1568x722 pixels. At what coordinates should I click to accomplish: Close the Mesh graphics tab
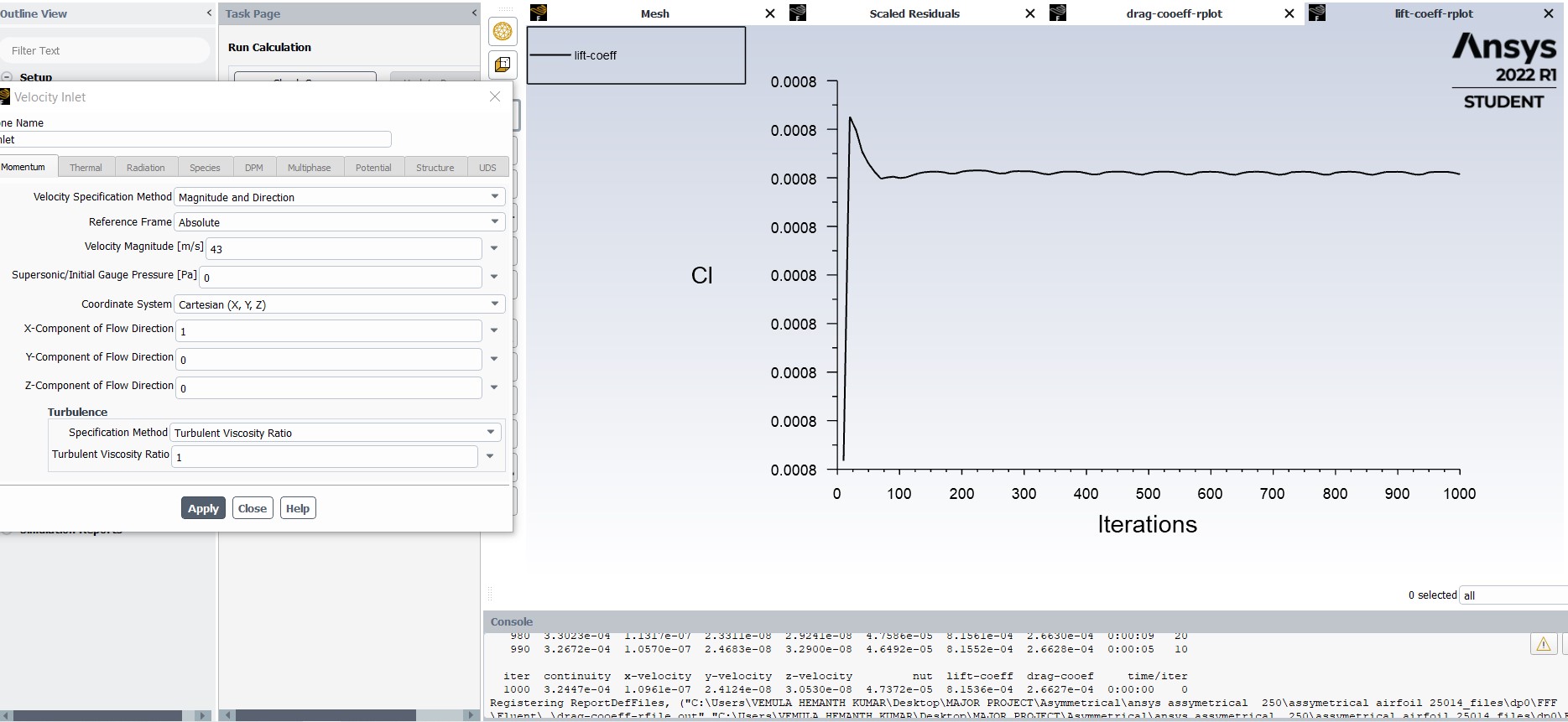pos(770,13)
